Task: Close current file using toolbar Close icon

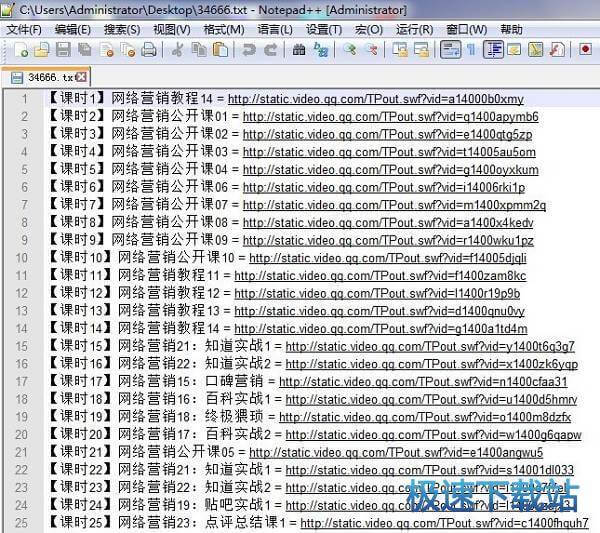Action: tap(106, 50)
